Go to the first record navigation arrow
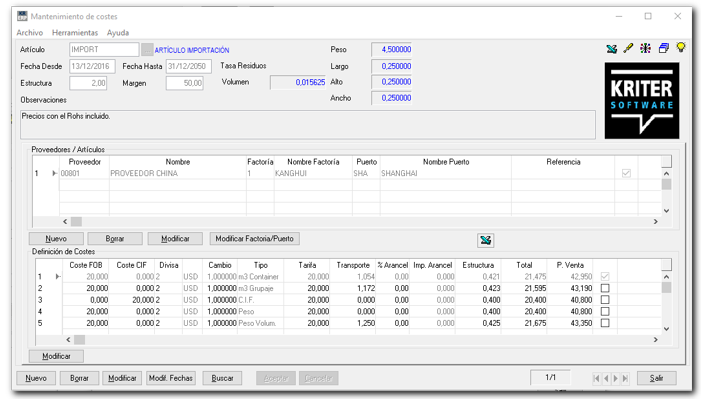This screenshot has height=399, width=701. pyautogui.click(x=596, y=378)
